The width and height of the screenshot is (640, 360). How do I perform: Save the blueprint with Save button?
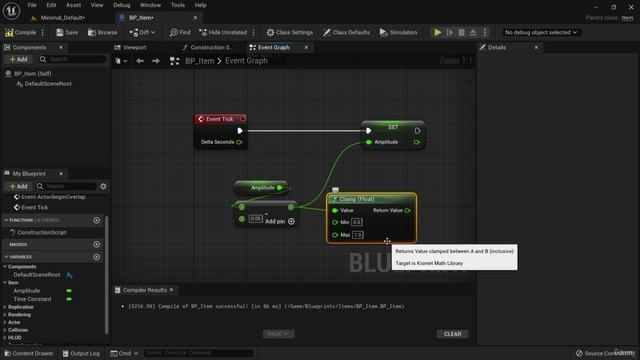tap(67, 32)
